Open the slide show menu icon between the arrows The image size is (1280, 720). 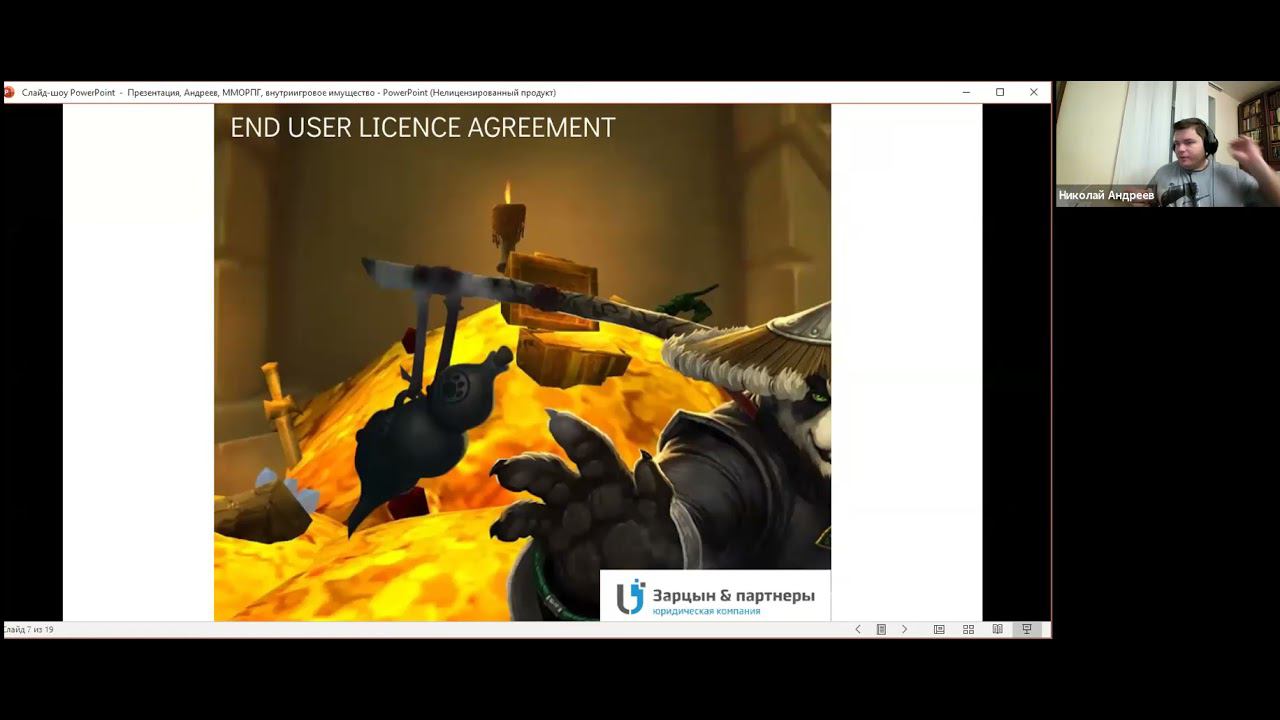tap(881, 629)
